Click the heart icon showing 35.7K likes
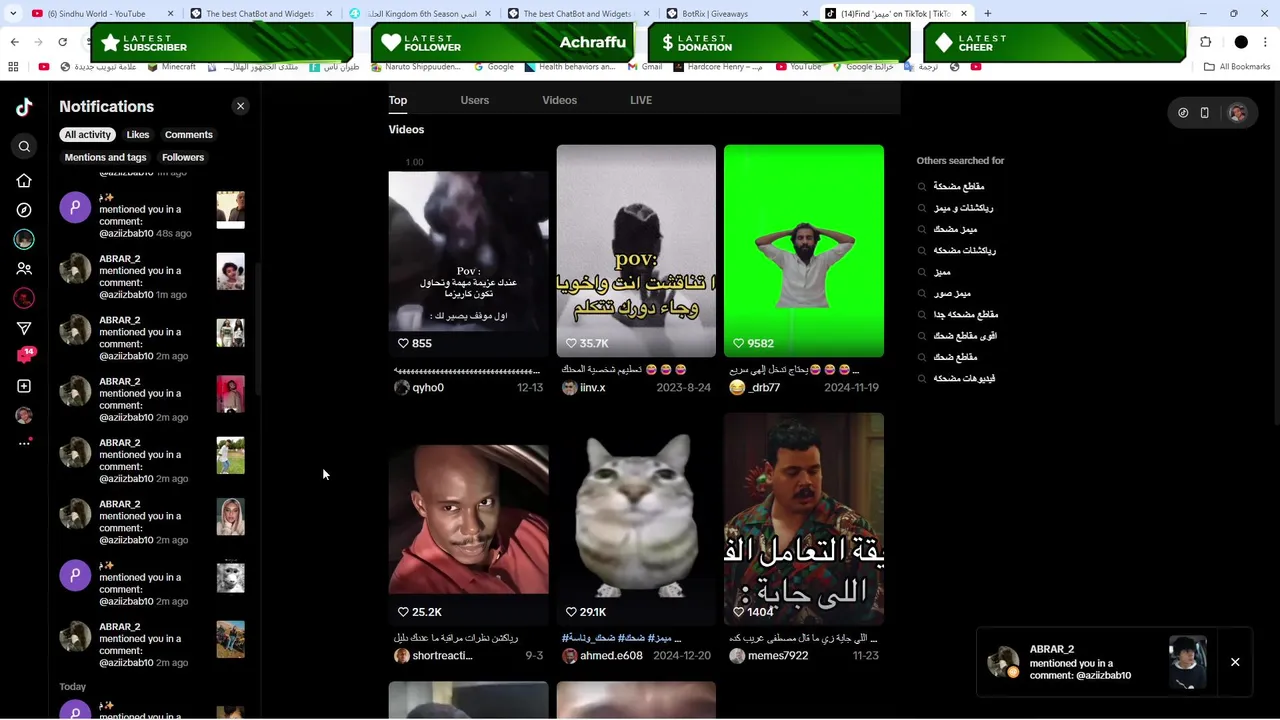1280x720 pixels. click(x=571, y=343)
